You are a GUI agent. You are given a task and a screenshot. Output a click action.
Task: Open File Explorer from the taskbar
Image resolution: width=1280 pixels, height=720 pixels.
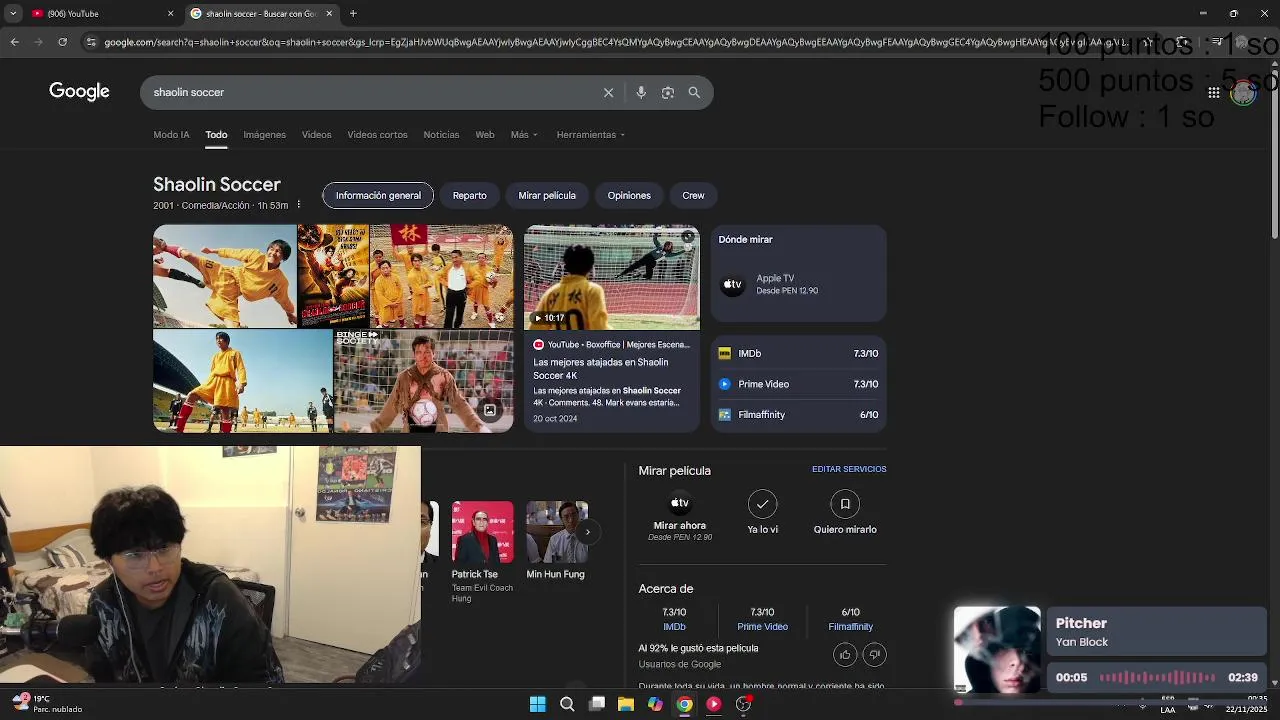(x=626, y=704)
